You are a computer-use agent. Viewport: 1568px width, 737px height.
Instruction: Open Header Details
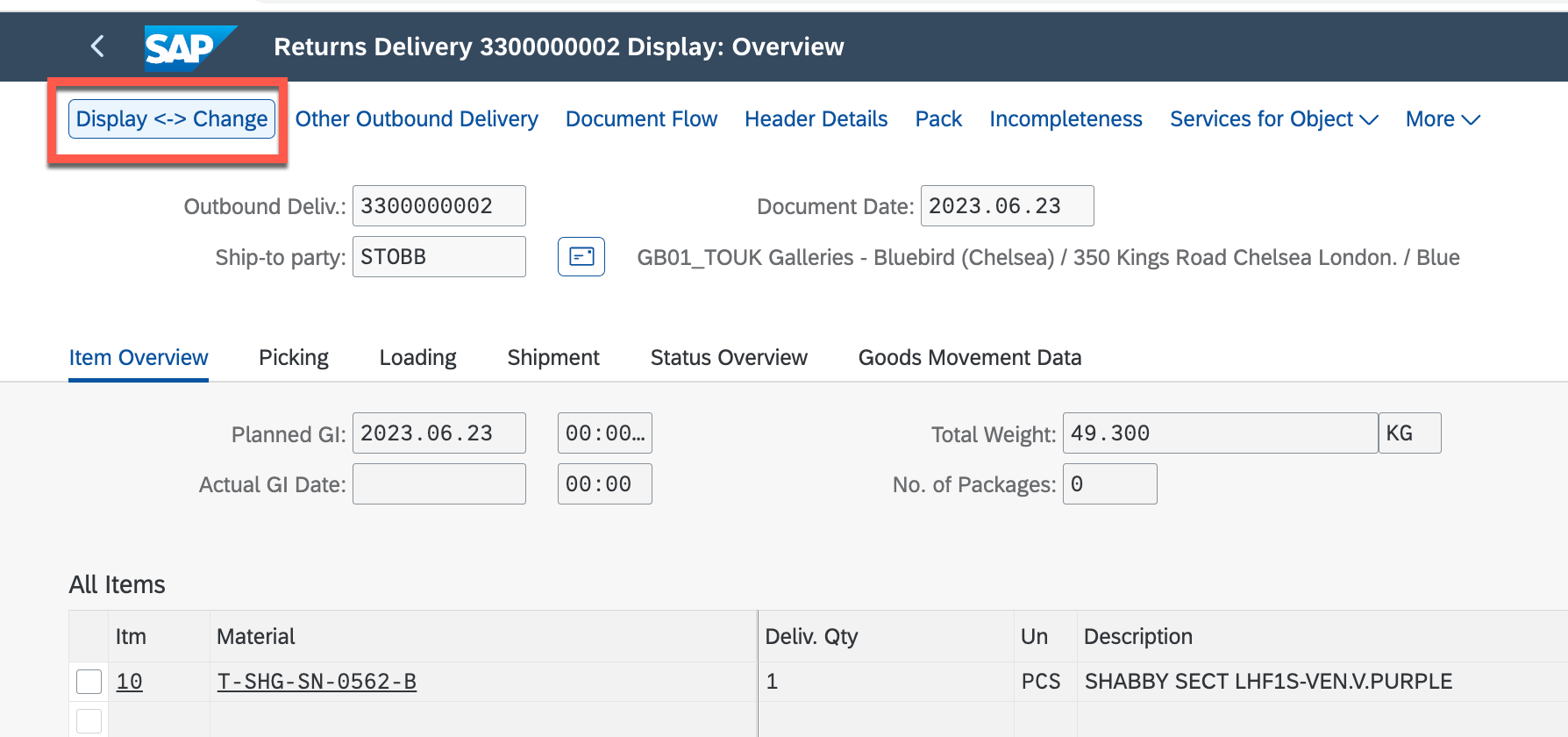pyautogui.click(x=816, y=119)
